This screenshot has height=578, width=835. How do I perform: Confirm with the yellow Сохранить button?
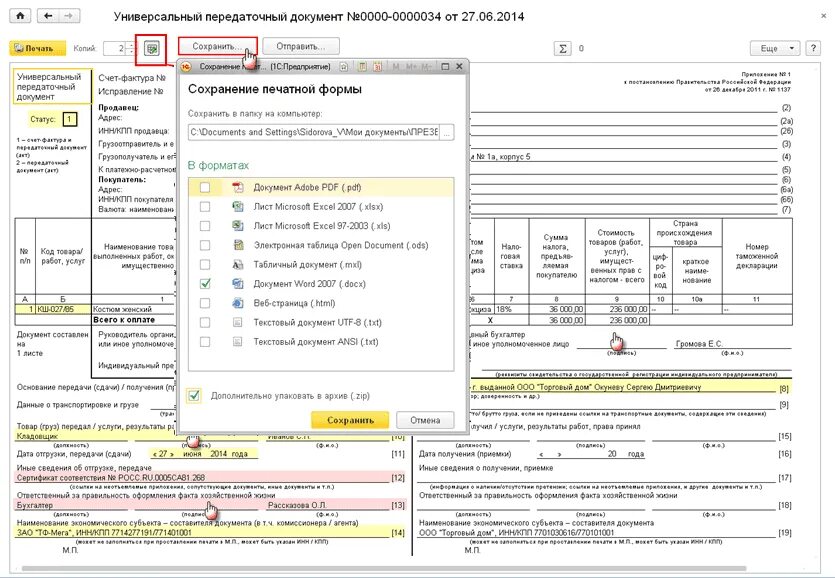click(350, 420)
